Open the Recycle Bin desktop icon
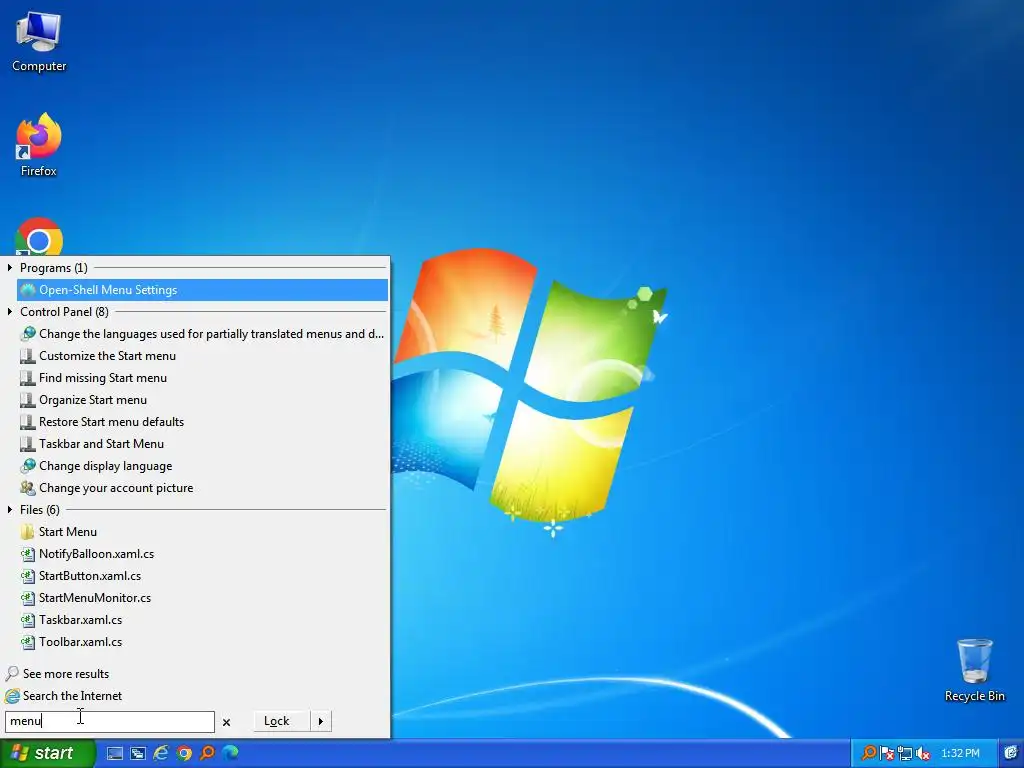Screen dimensions: 1024x768 974,671
